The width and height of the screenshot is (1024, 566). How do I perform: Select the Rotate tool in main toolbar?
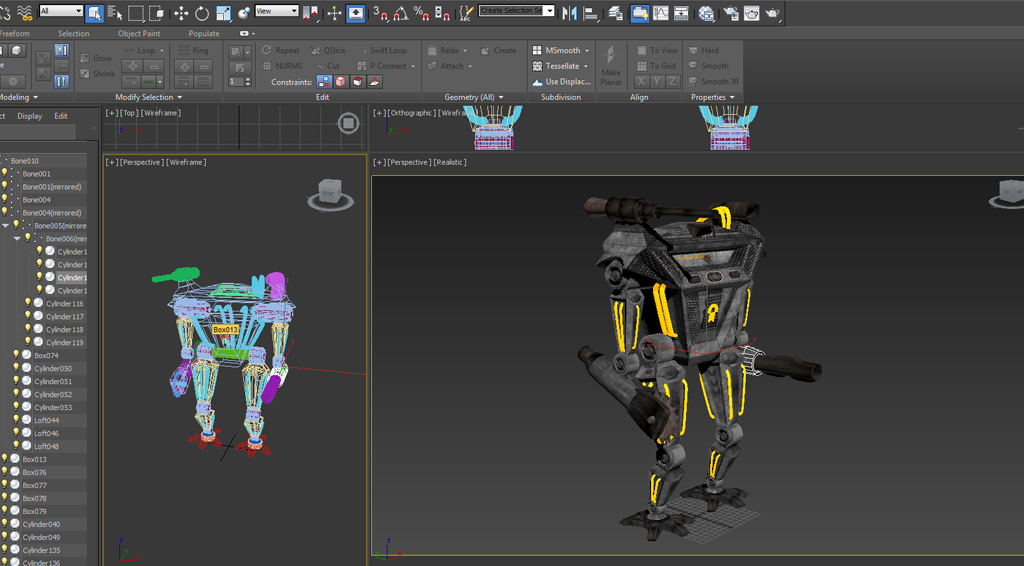tap(202, 13)
